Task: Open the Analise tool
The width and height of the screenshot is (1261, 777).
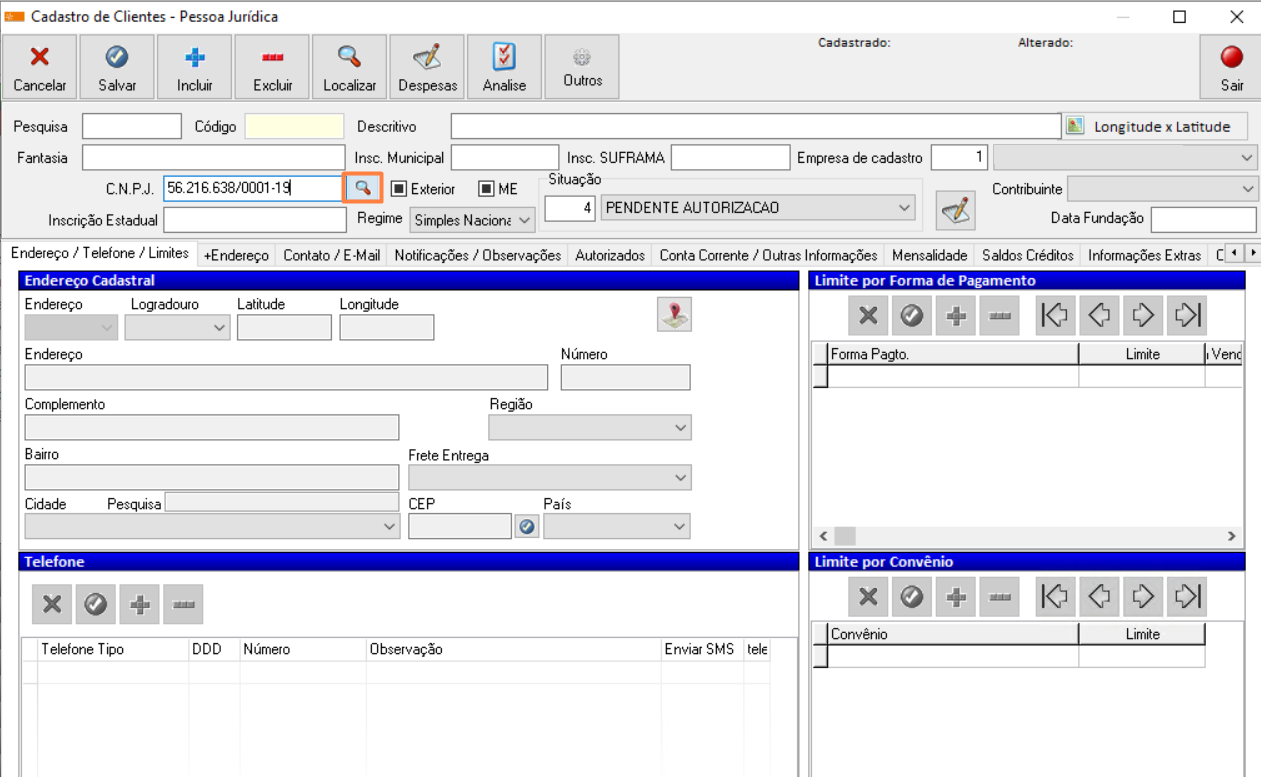Action: coord(504,67)
